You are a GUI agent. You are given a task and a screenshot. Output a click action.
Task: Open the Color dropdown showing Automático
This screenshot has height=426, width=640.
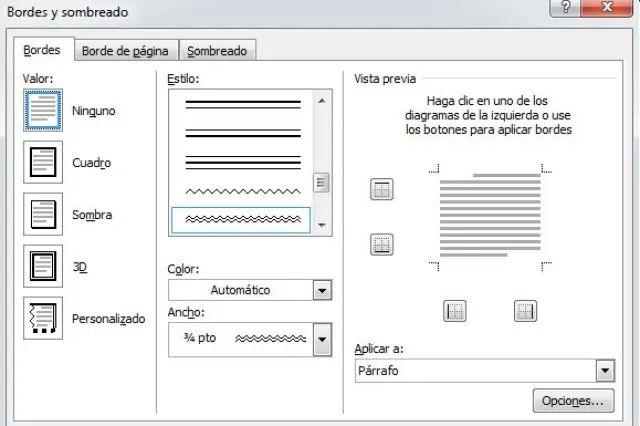click(321, 290)
